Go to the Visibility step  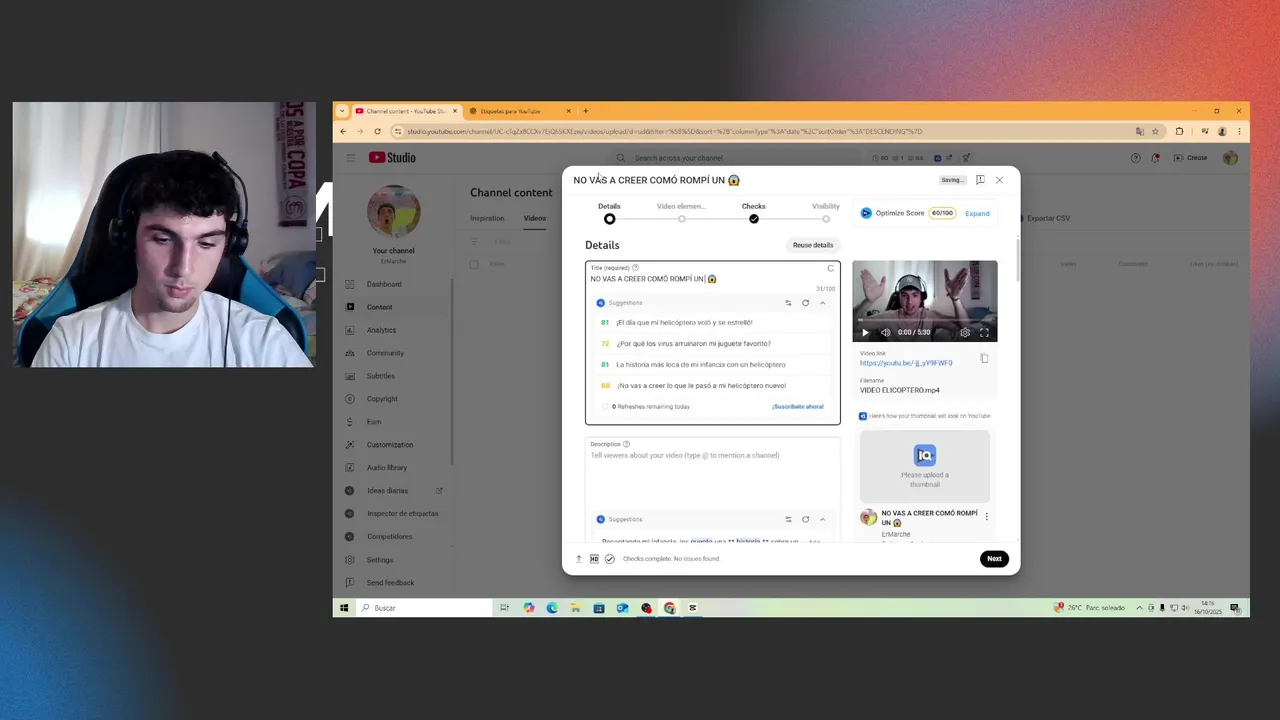(826, 212)
